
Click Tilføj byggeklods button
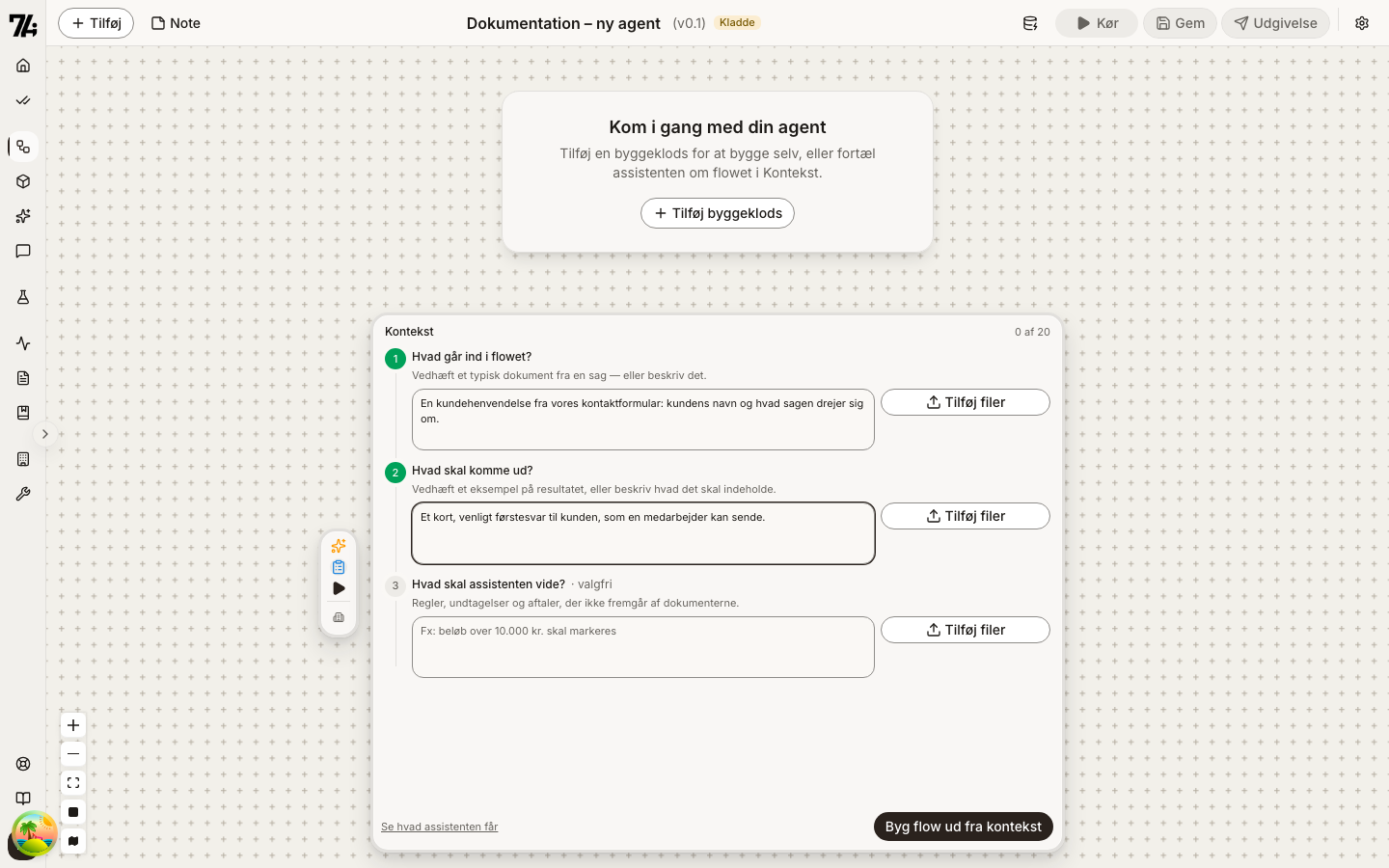[x=718, y=213]
